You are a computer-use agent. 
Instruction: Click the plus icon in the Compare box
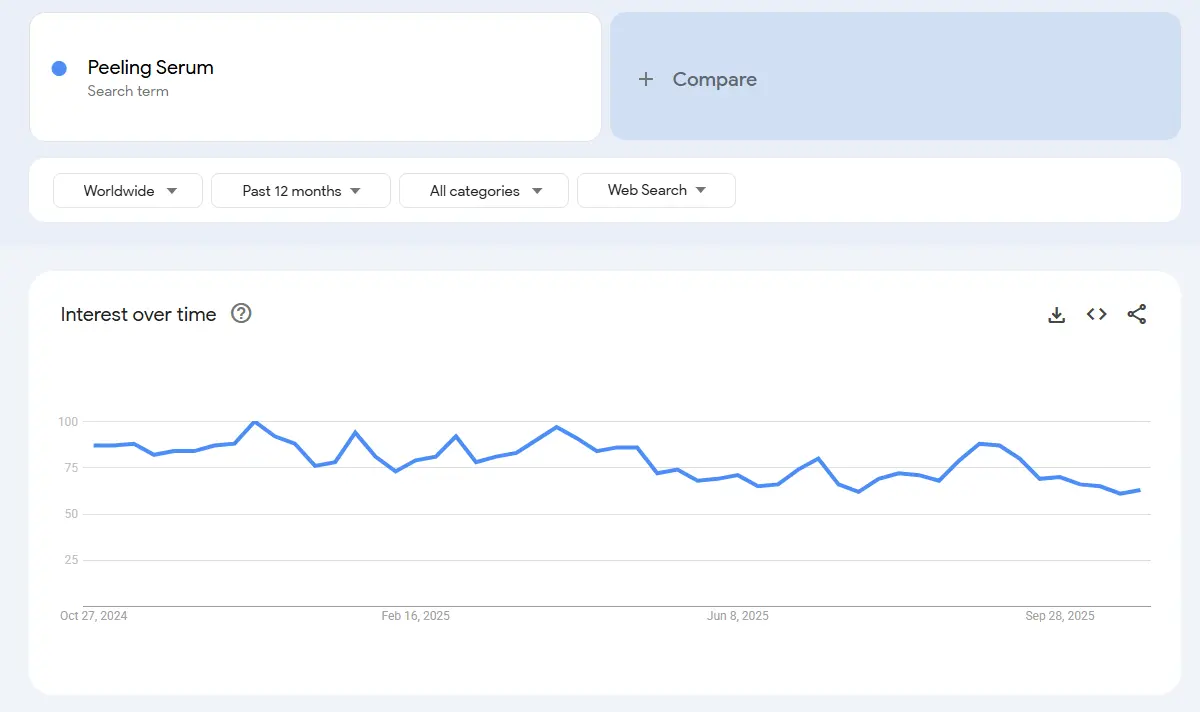(x=646, y=79)
